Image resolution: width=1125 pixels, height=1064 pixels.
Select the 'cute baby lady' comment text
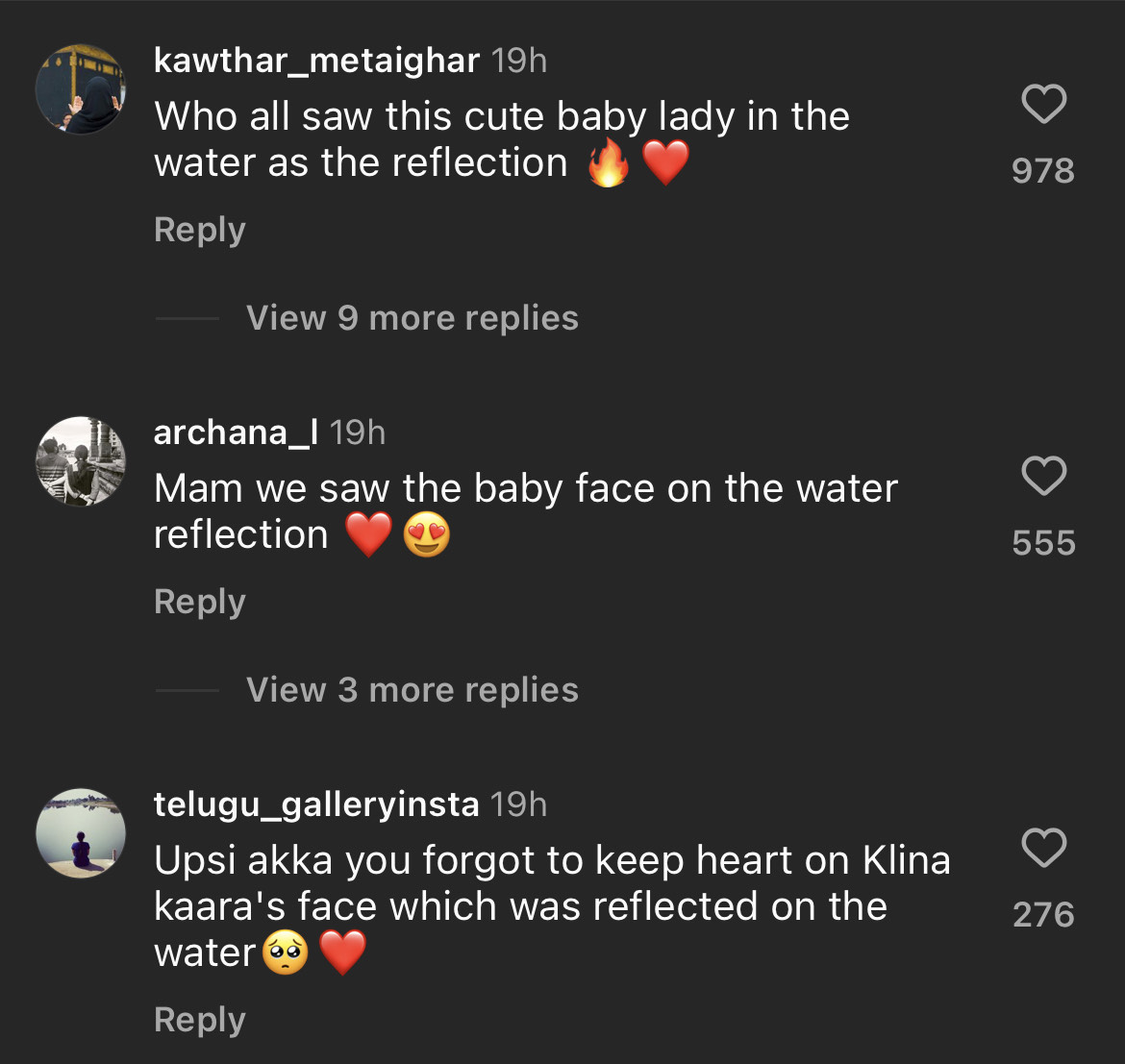(x=500, y=139)
